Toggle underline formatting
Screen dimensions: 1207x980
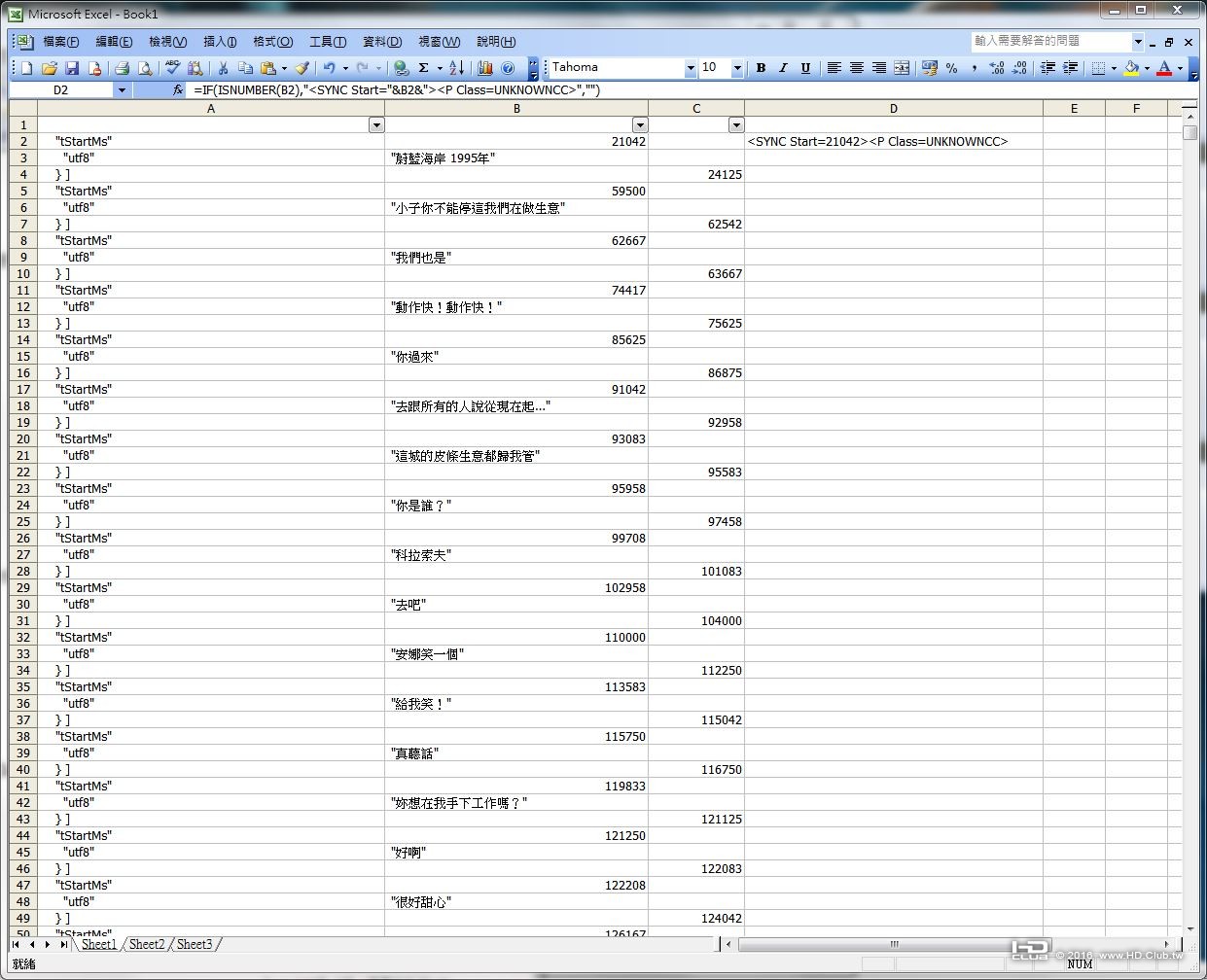[805, 68]
